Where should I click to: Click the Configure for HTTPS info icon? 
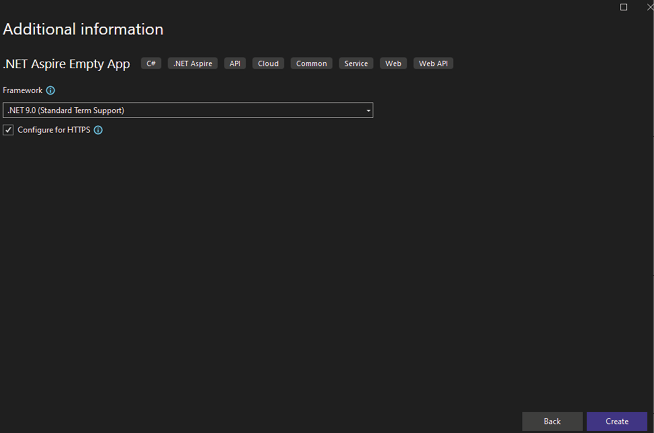coord(98,130)
